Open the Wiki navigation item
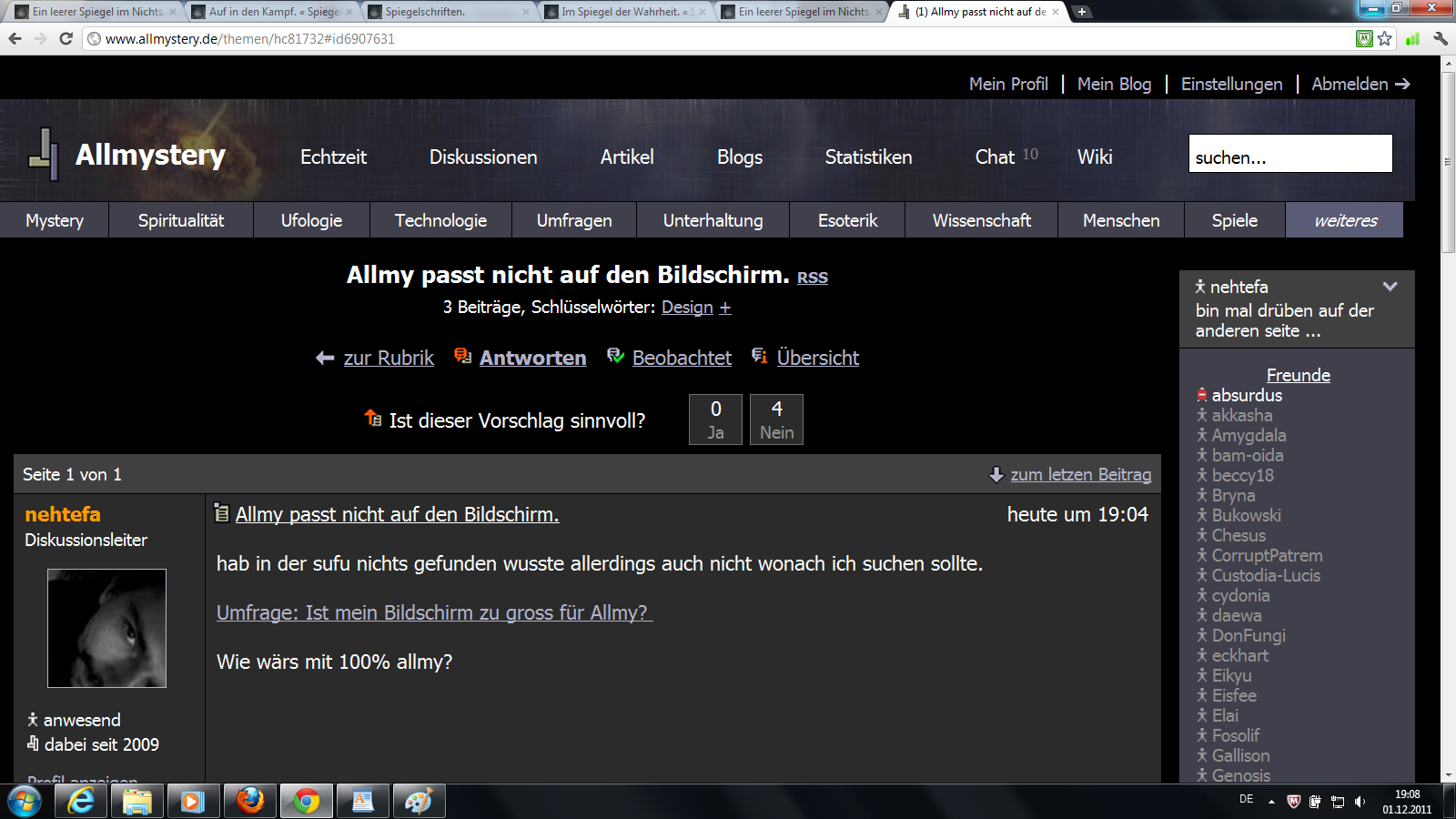The width and height of the screenshot is (1456, 819). click(x=1095, y=157)
